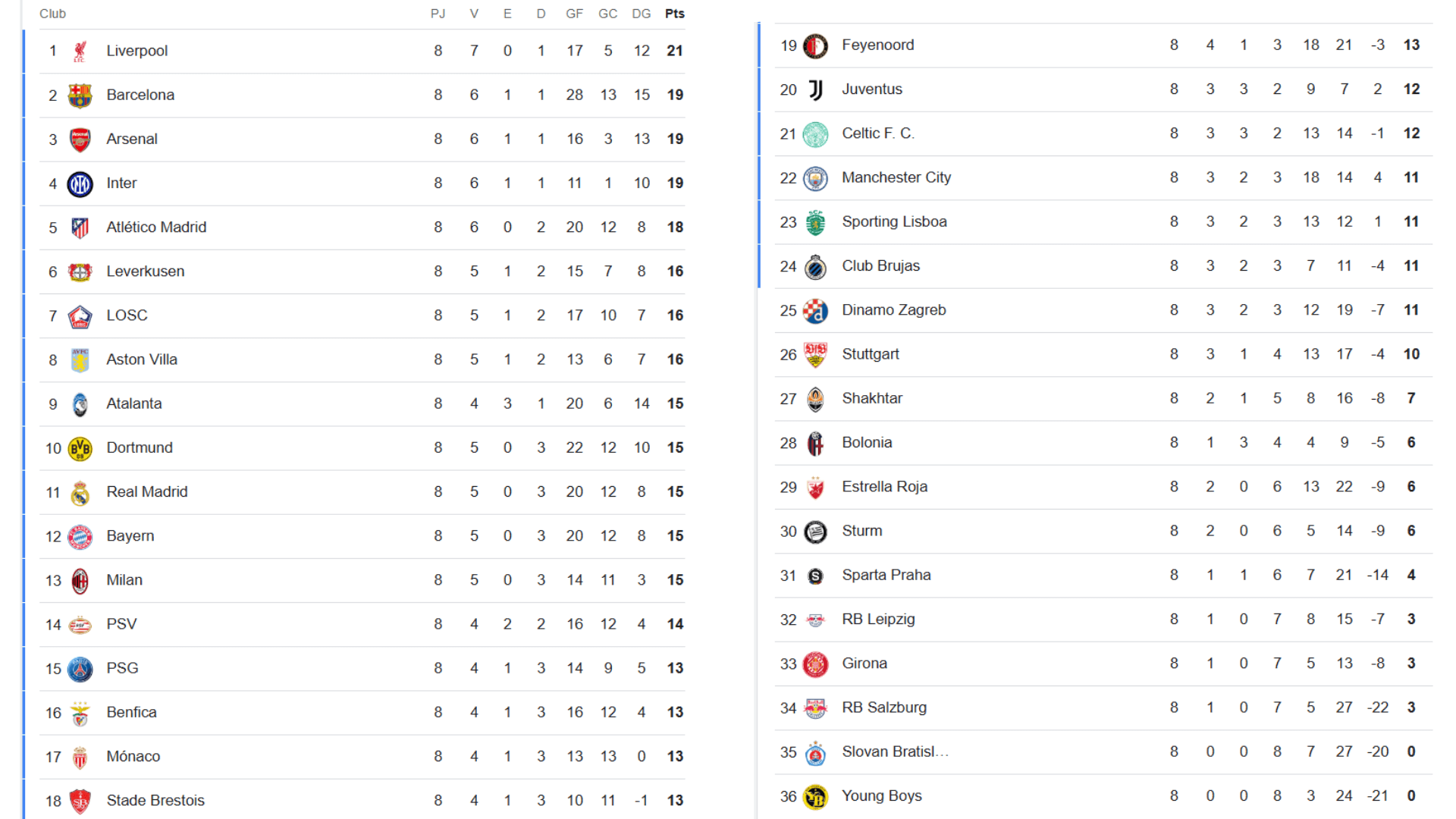Open the Slovan Bratislava team entry
The height and width of the screenshot is (819, 1456).
click(x=895, y=752)
